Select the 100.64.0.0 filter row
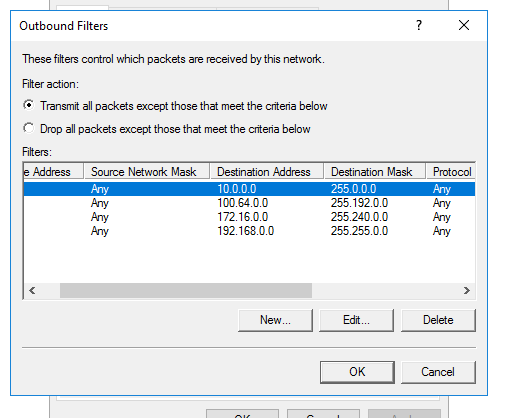516x418 pixels. pos(249,203)
